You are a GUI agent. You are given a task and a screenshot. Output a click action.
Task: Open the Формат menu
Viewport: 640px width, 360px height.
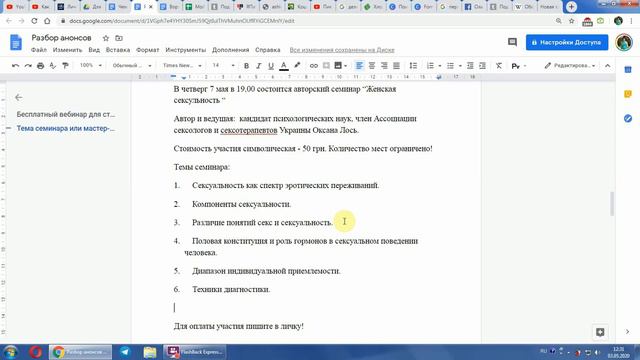point(147,50)
